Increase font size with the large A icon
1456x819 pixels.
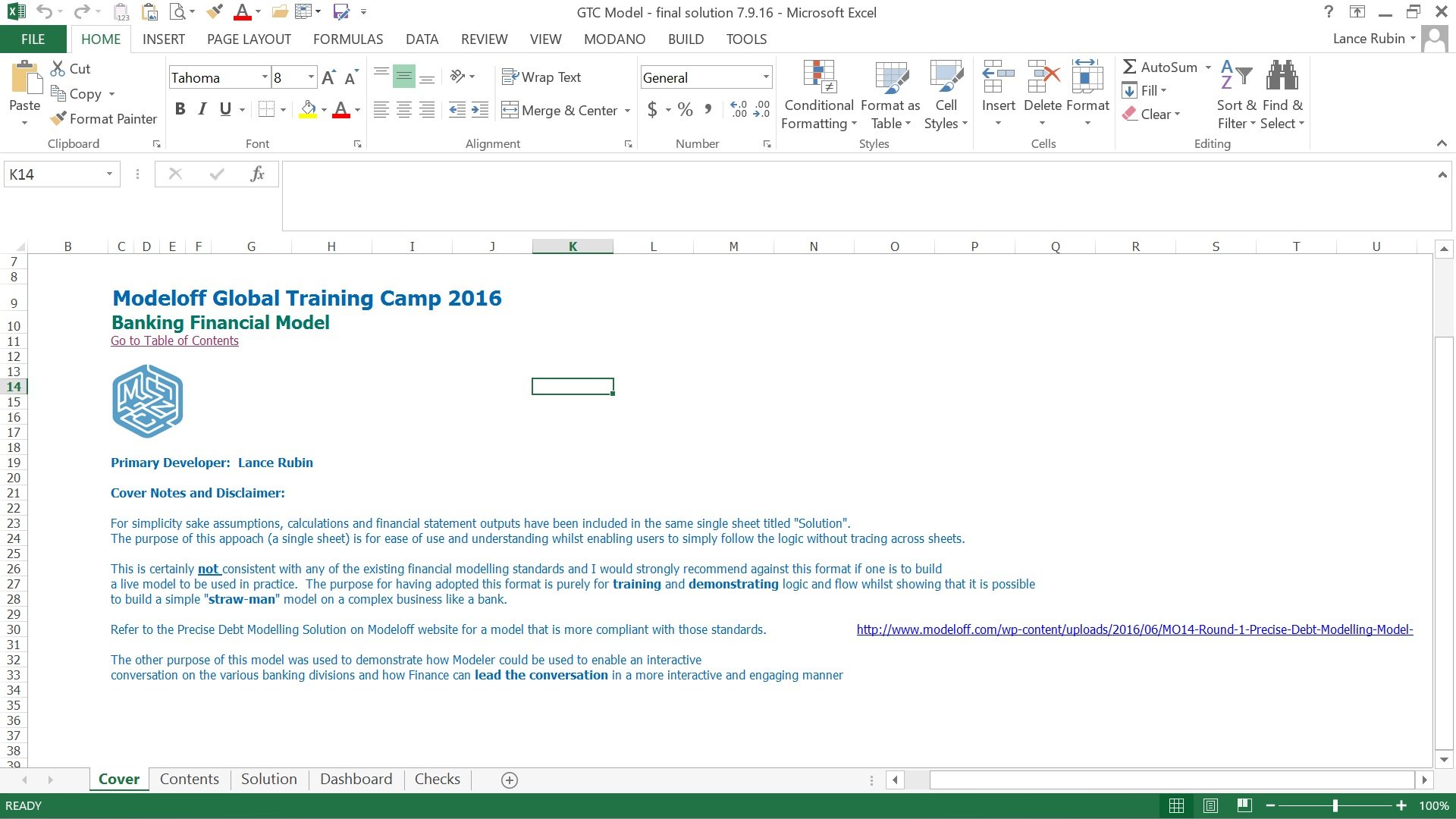328,77
